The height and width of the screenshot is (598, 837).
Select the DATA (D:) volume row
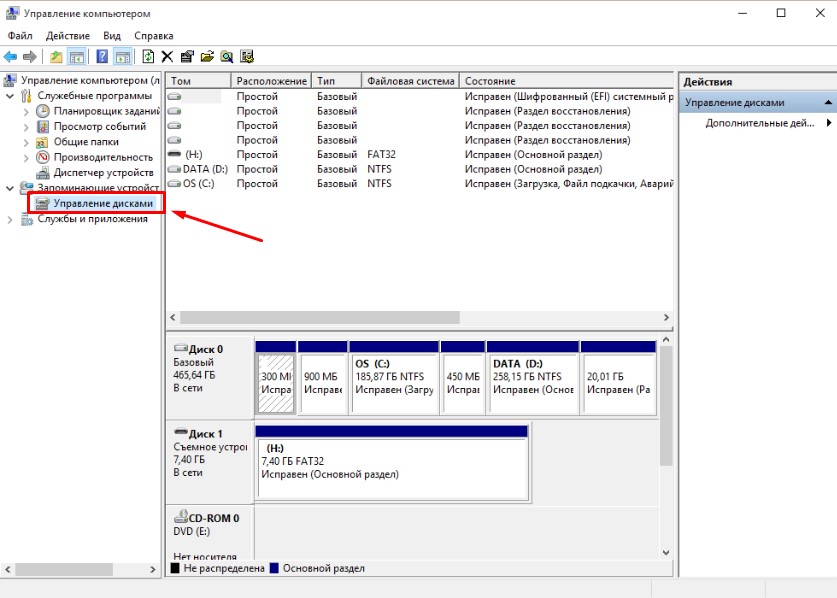point(204,169)
